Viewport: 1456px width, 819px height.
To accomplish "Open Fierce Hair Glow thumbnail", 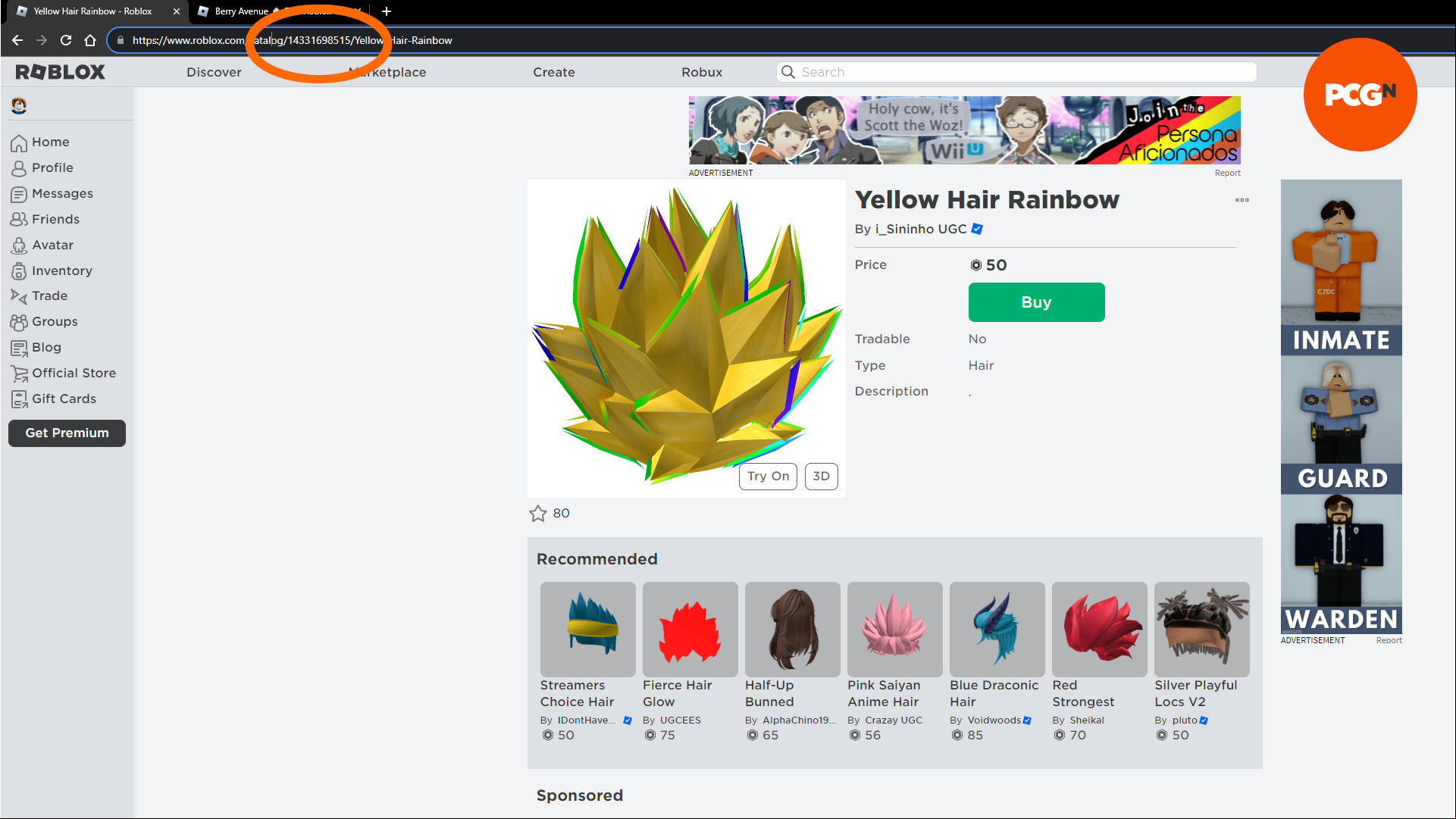I will (x=690, y=629).
